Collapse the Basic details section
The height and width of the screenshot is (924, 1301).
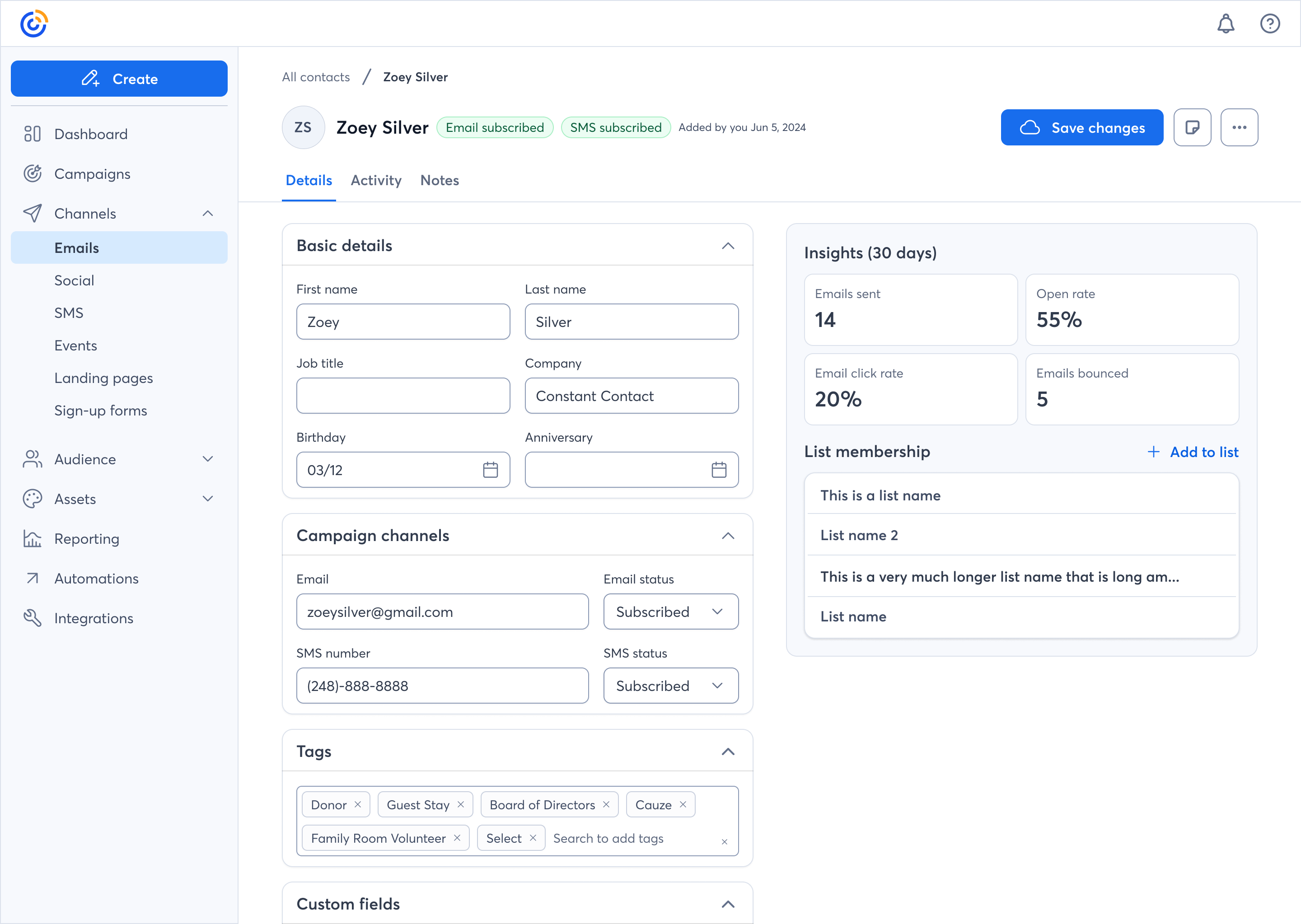(x=728, y=246)
